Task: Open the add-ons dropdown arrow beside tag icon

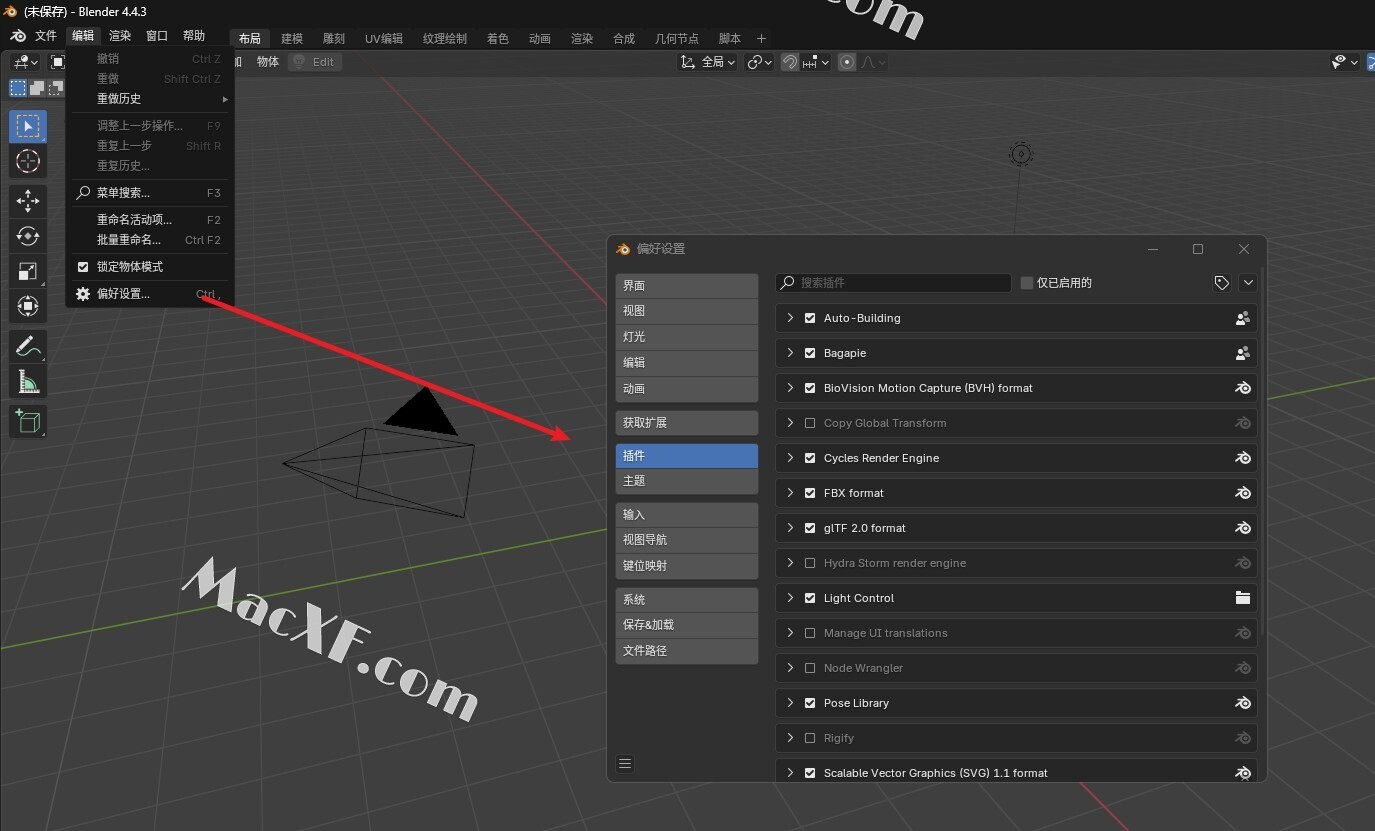Action: (x=1248, y=283)
